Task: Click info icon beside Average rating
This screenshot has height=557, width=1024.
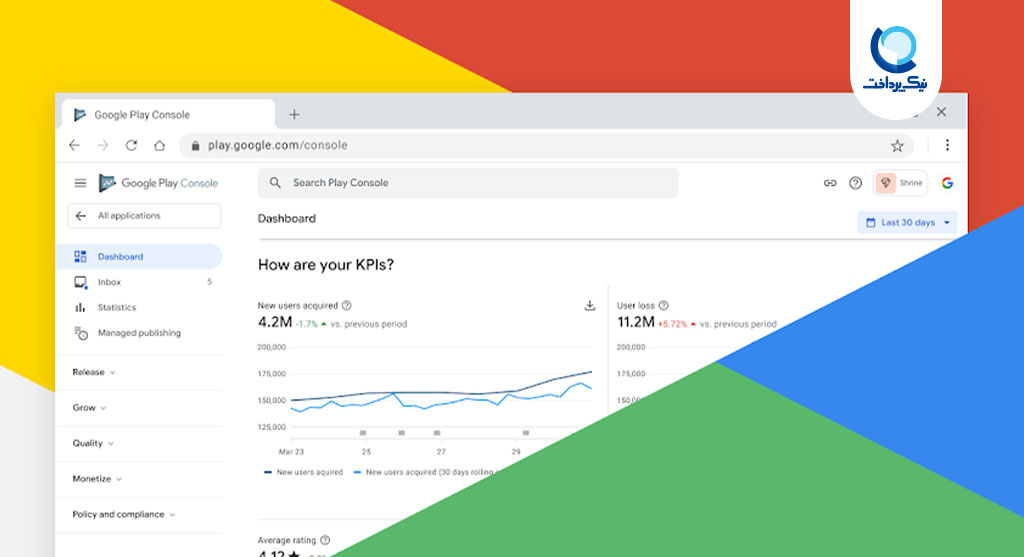Action: pos(325,540)
